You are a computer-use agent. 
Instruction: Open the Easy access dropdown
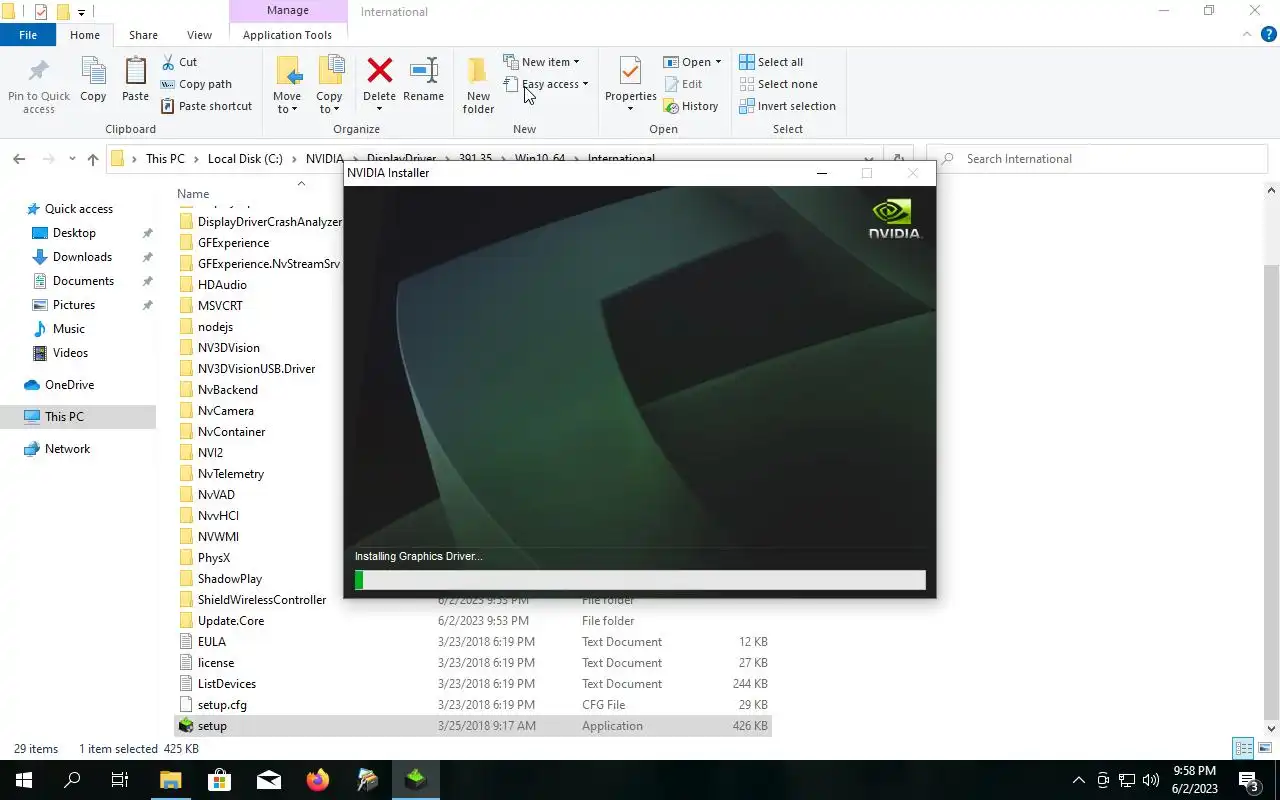(x=546, y=84)
